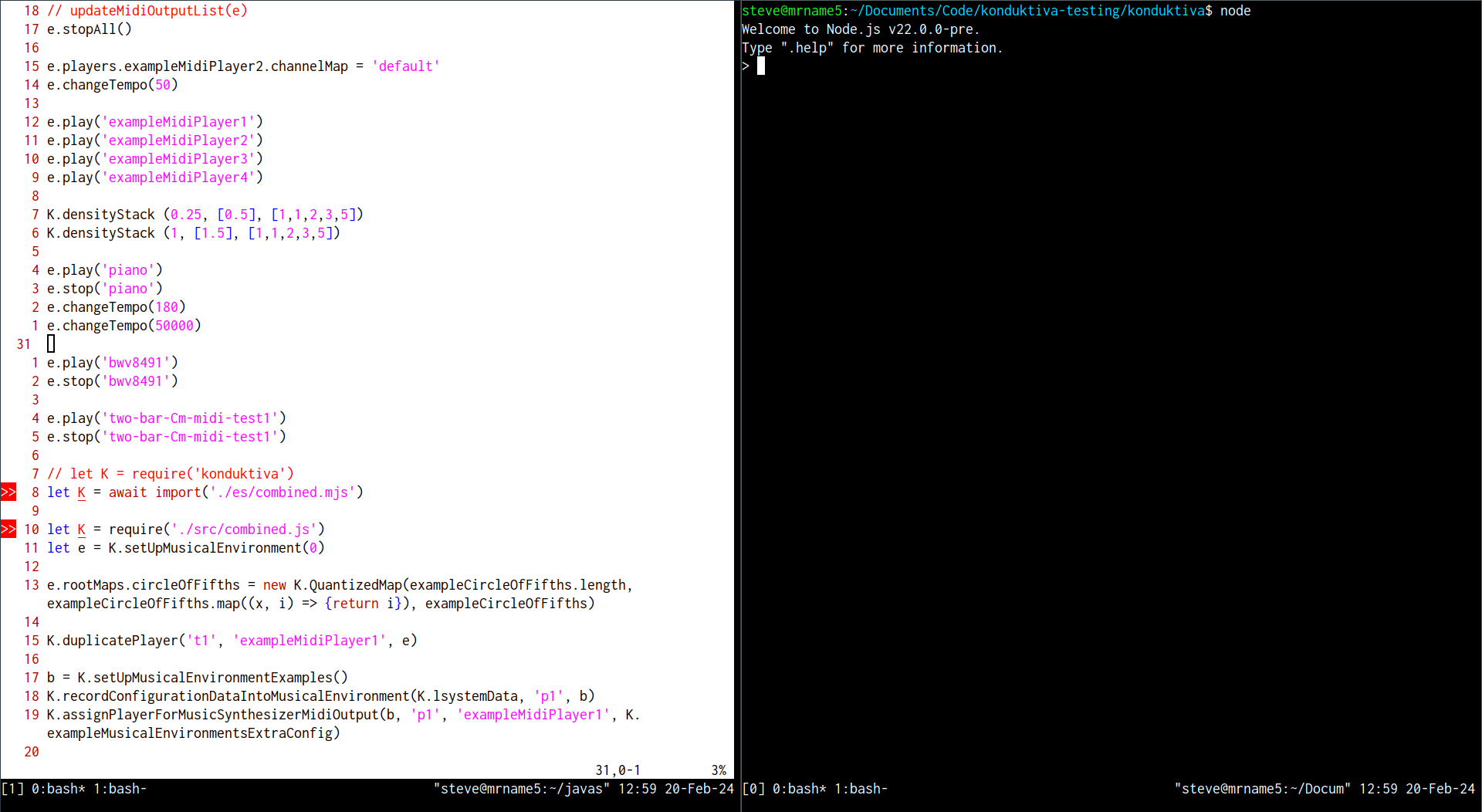1482x812 pixels.
Task: Click the e.changeTempo(50000) line
Action: [123, 326]
